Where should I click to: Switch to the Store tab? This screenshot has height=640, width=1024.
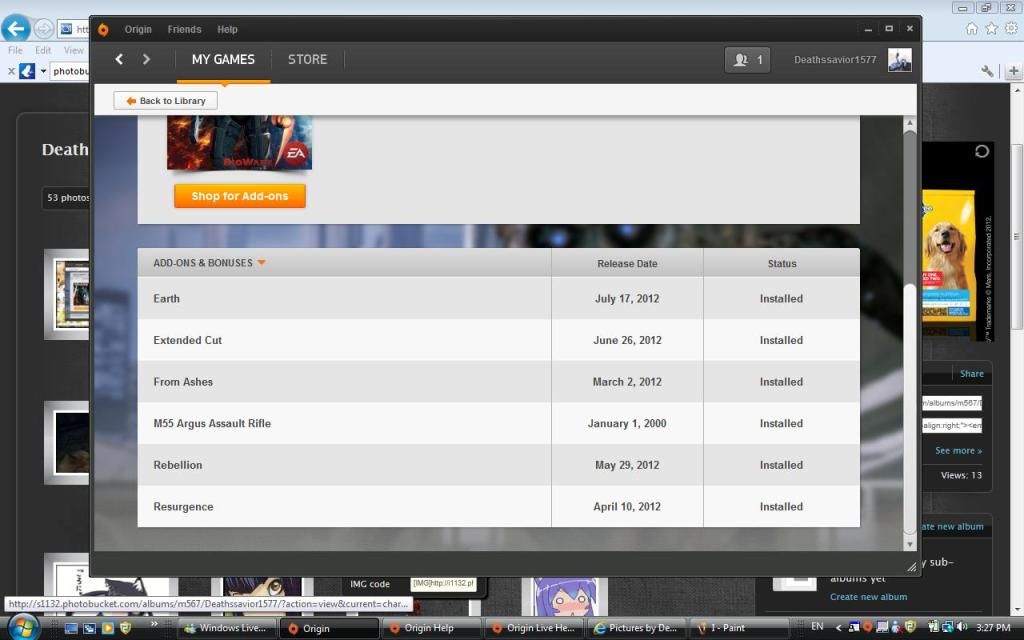click(307, 60)
